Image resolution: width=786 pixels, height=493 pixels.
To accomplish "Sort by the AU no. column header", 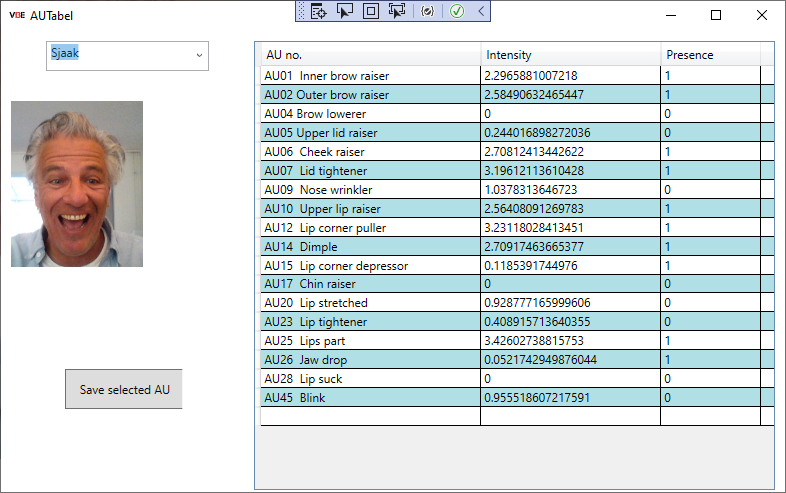I will [x=370, y=55].
